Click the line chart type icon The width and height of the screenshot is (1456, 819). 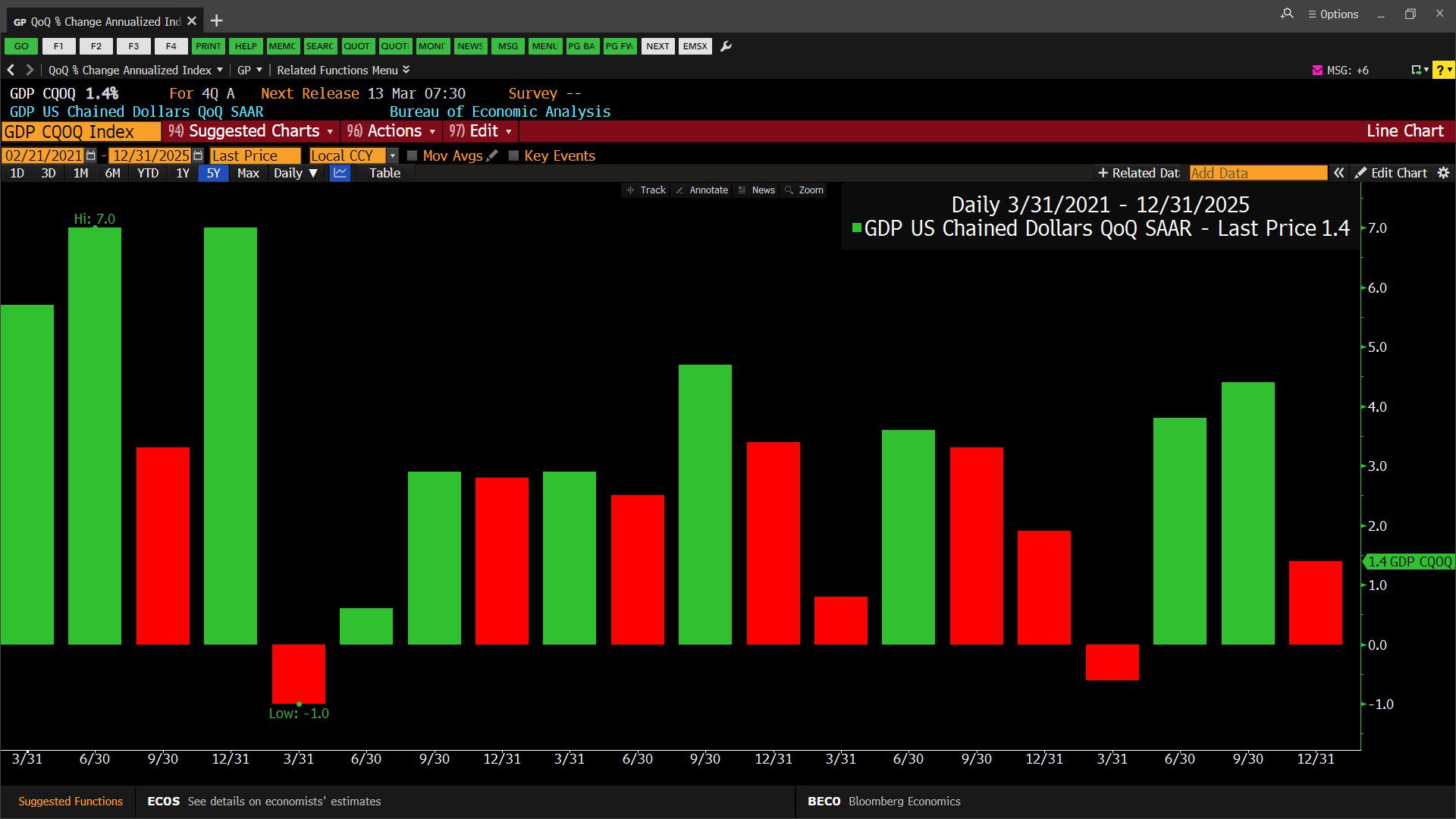(340, 173)
